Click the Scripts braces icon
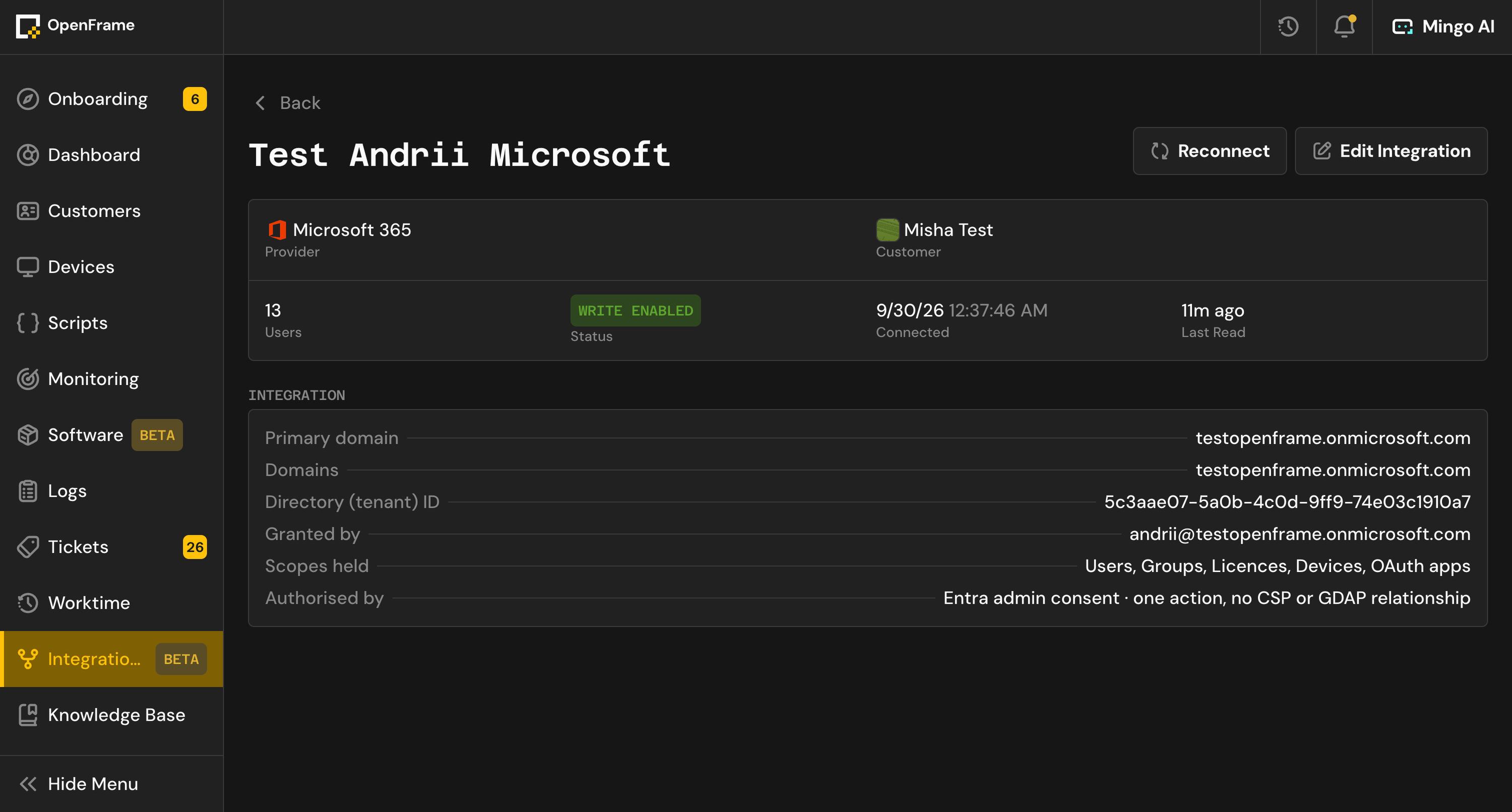Viewport: 1512px width, 812px height. 28,323
